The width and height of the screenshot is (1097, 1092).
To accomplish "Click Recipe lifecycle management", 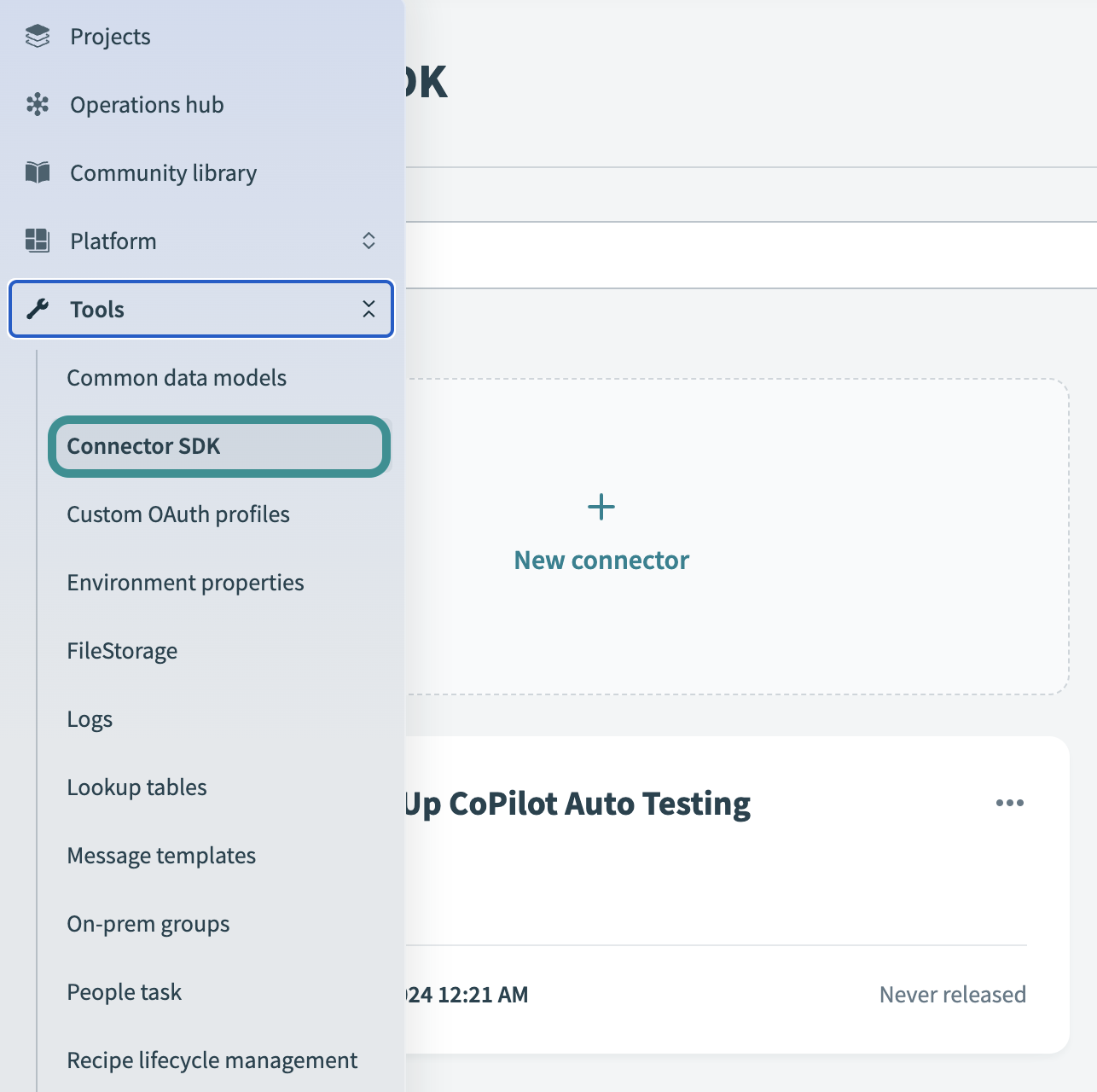I will [212, 1060].
